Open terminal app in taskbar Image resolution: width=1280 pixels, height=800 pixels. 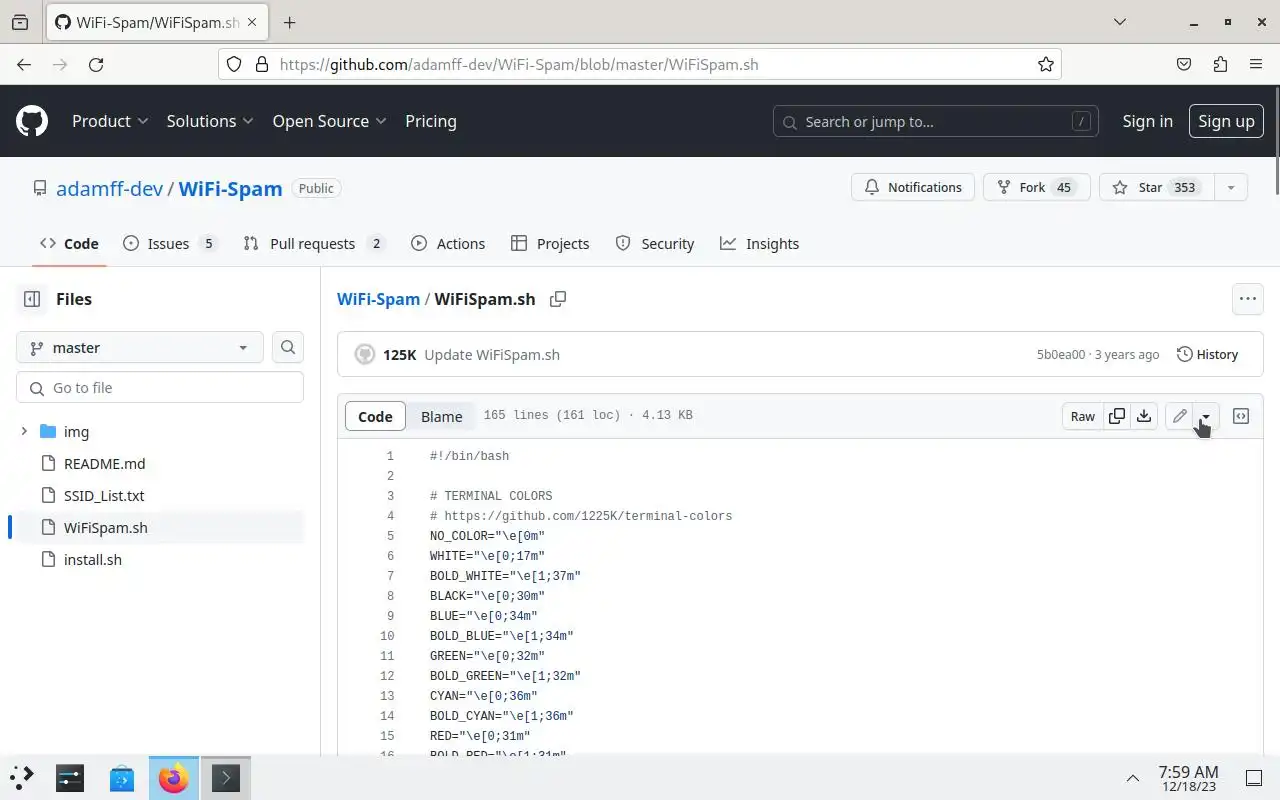[226, 778]
